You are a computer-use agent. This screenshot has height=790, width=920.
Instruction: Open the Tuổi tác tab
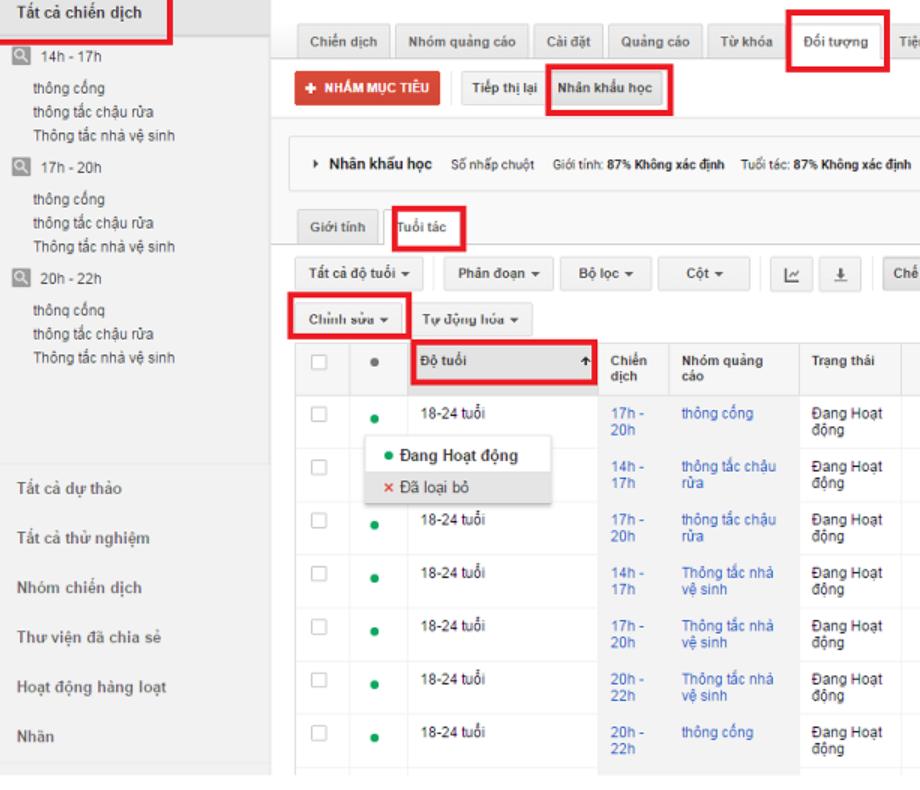(x=421, y=227)
